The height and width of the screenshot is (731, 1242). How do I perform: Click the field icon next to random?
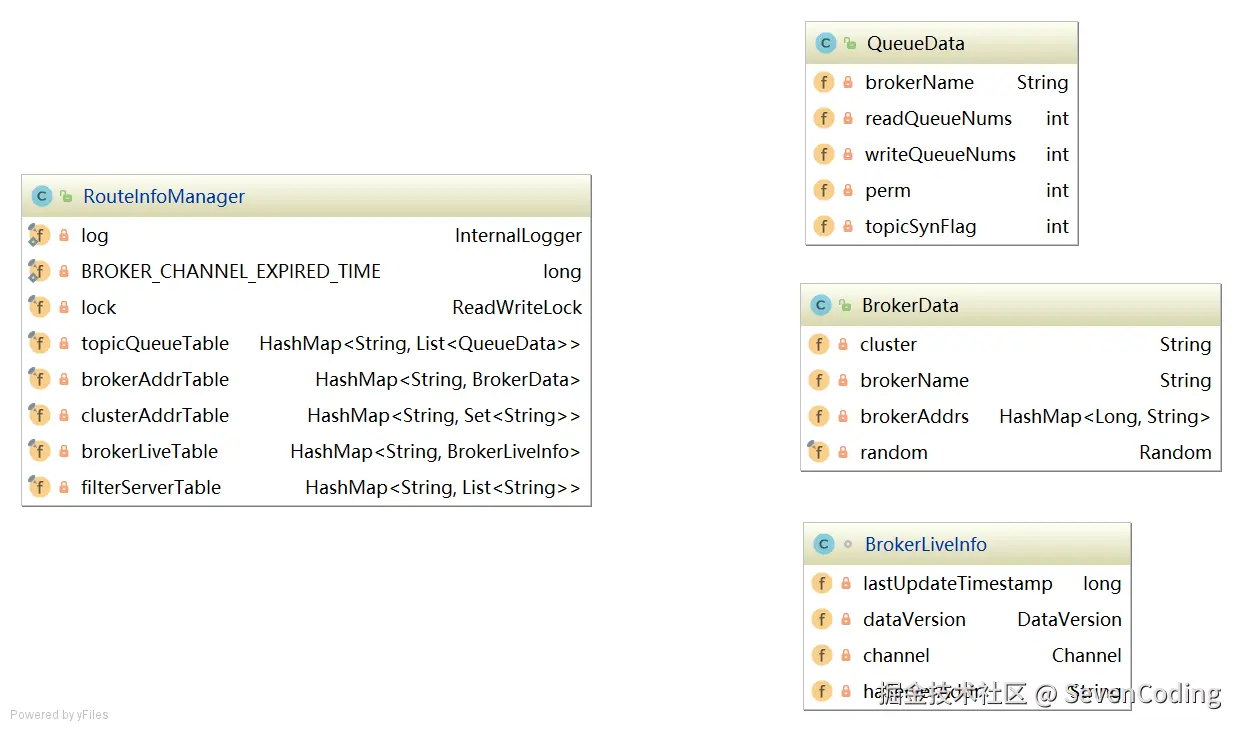coord(818,452)
